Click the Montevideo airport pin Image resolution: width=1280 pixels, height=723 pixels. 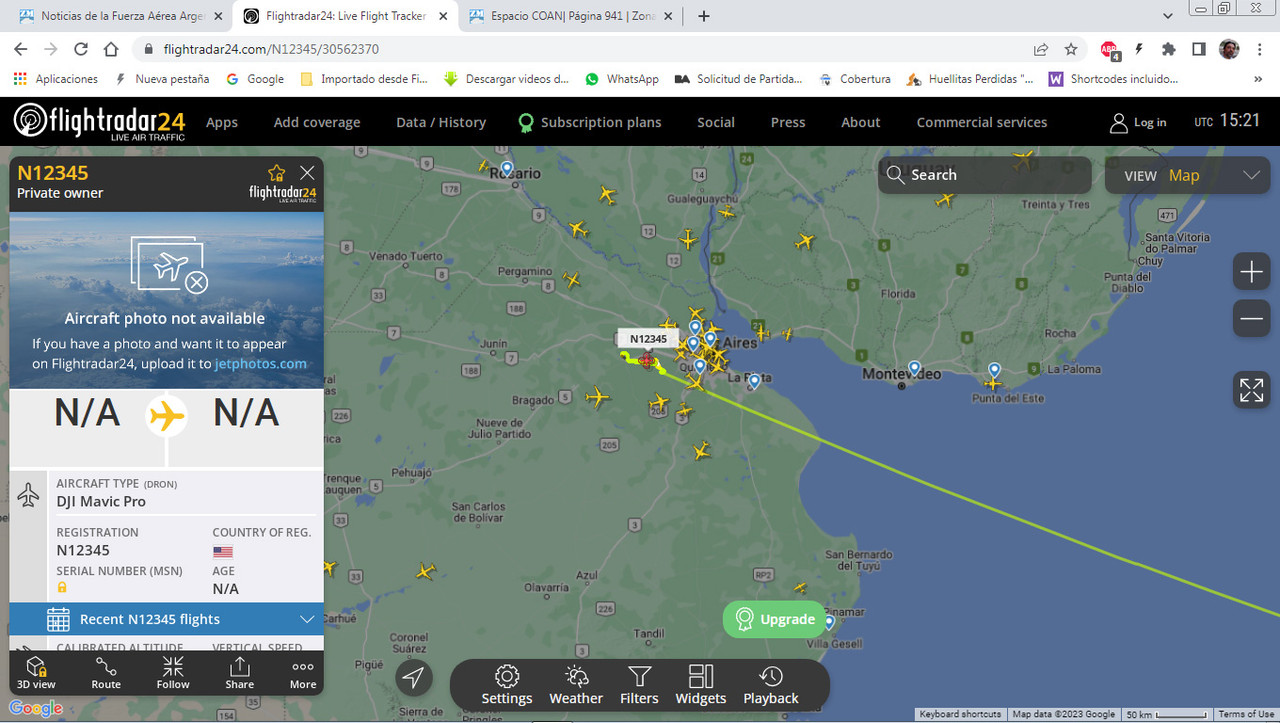[914, 368]
